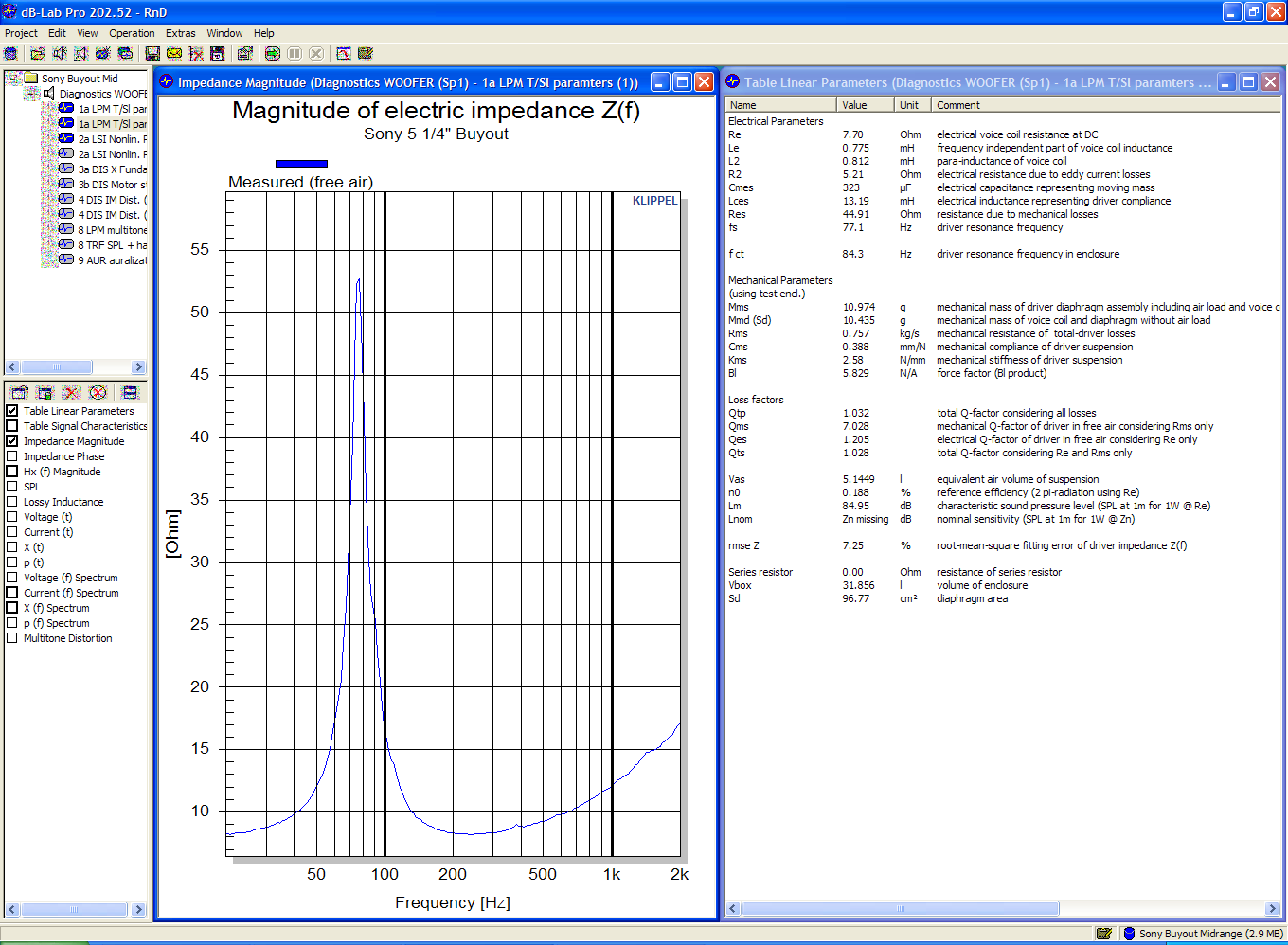The height and width of the screenshot is (945, 1288).
Task: Click the save floppy disk toolbar icon
Action: [152, 54]
